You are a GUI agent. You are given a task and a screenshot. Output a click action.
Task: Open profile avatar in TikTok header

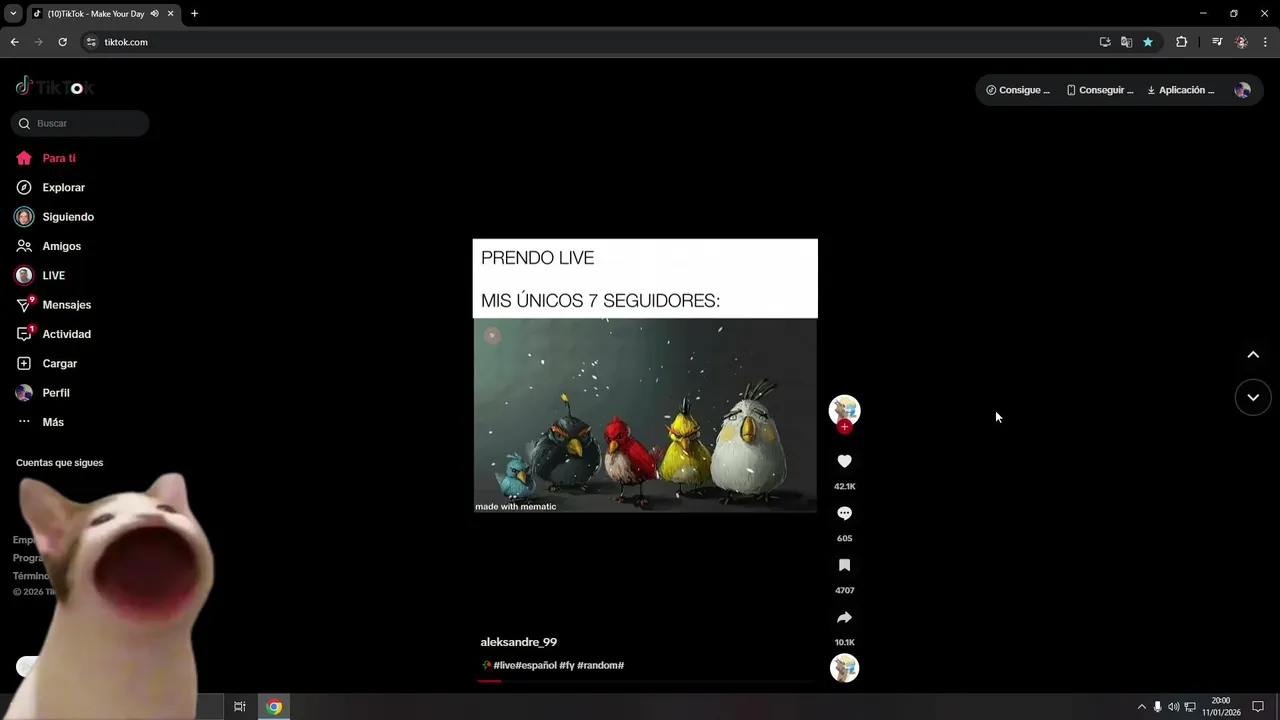click(1242, 90)
